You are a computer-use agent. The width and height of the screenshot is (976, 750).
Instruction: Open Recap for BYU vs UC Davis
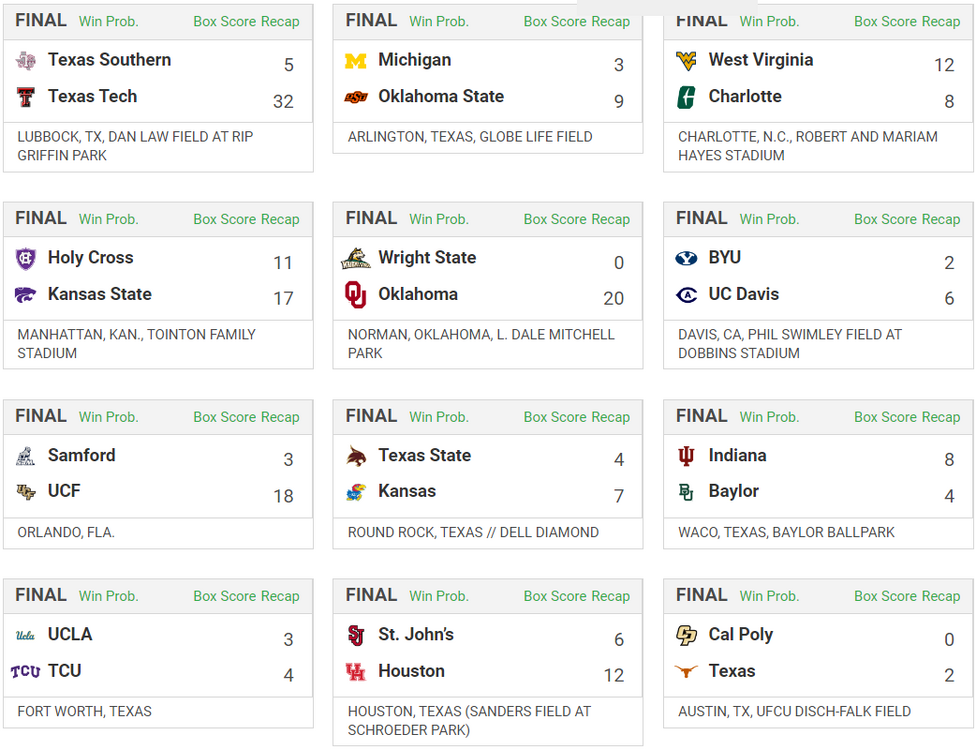pos(940,219)
